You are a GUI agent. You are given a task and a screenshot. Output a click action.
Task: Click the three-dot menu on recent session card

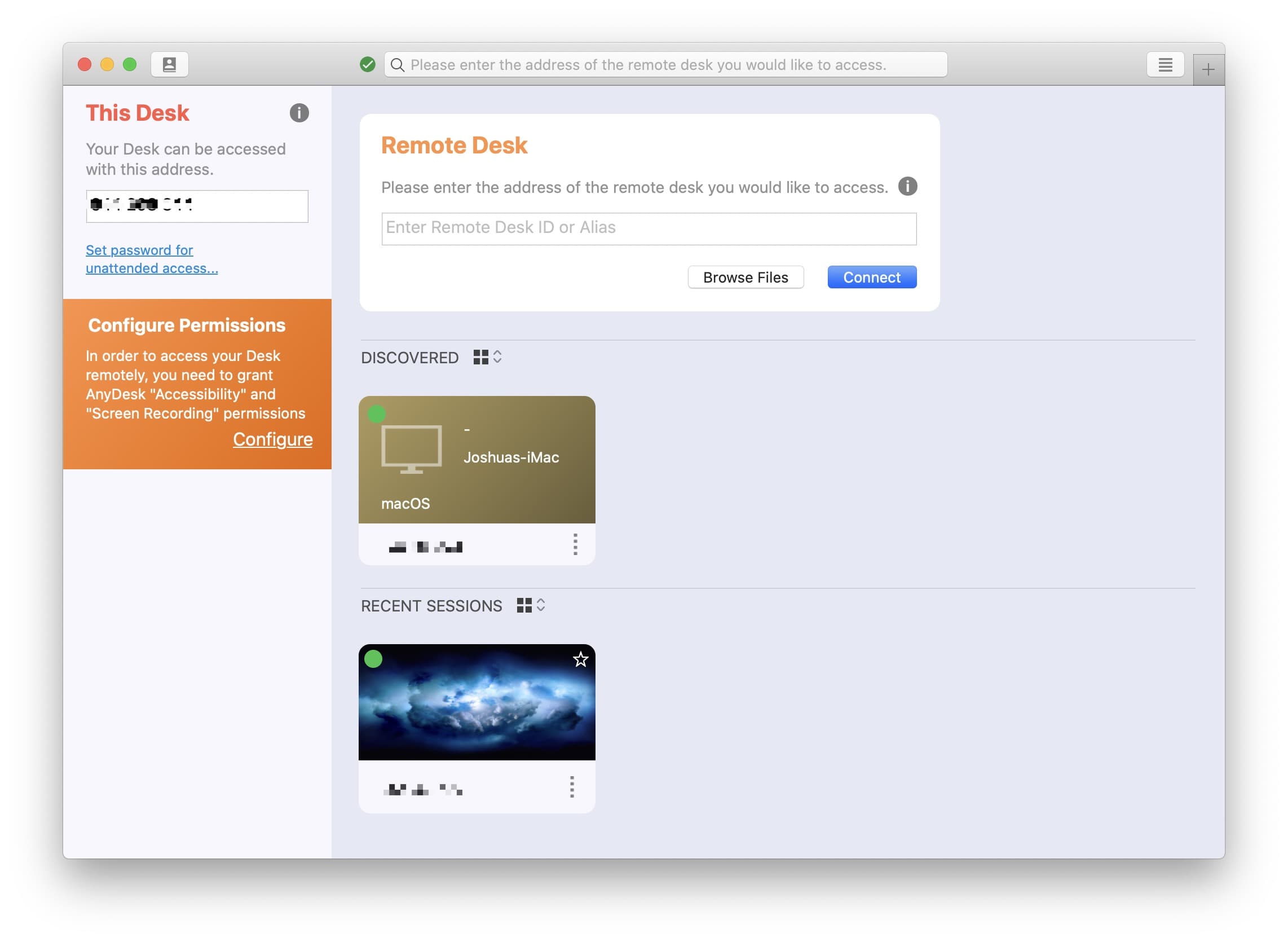pyautogui.click(x=573, y=786)
